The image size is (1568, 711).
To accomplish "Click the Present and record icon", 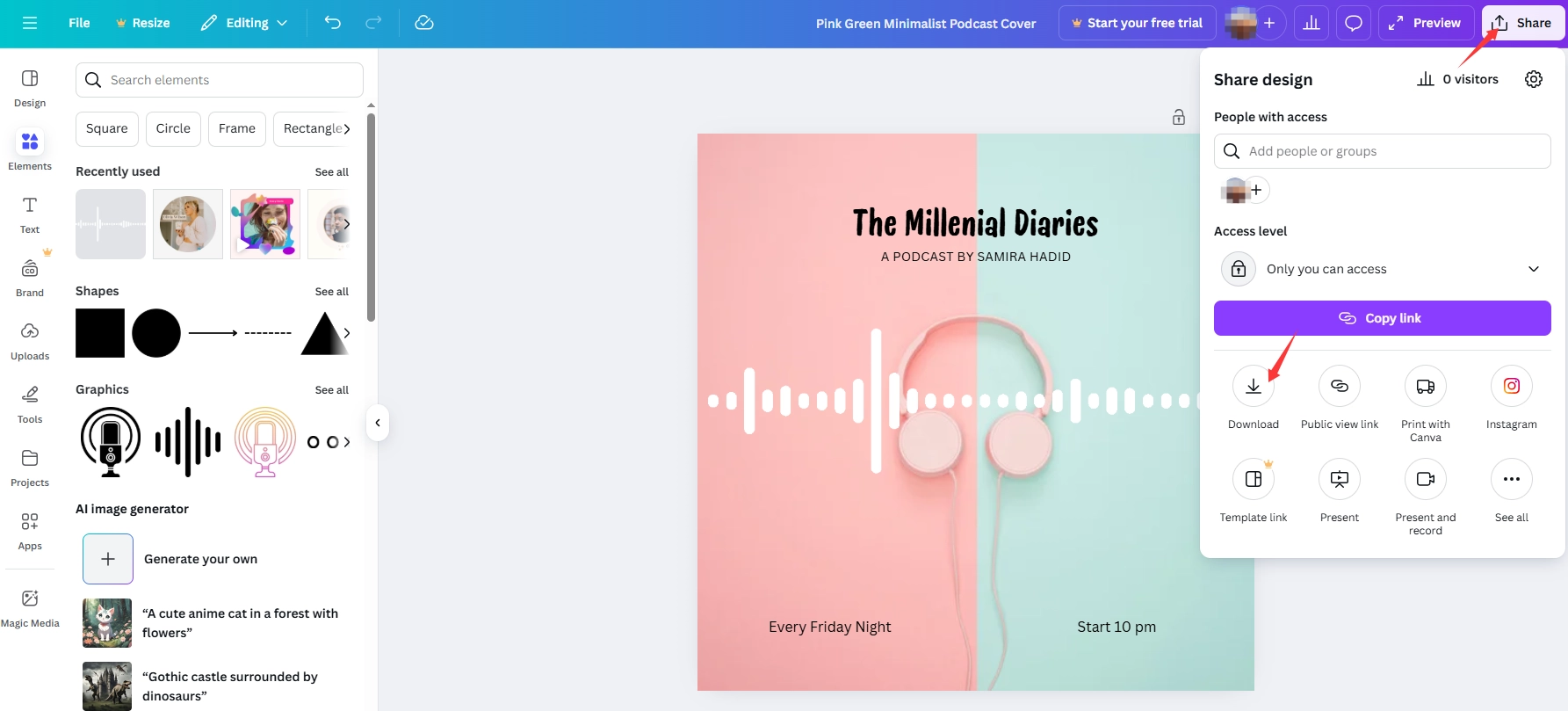I will coord(1426,479).
